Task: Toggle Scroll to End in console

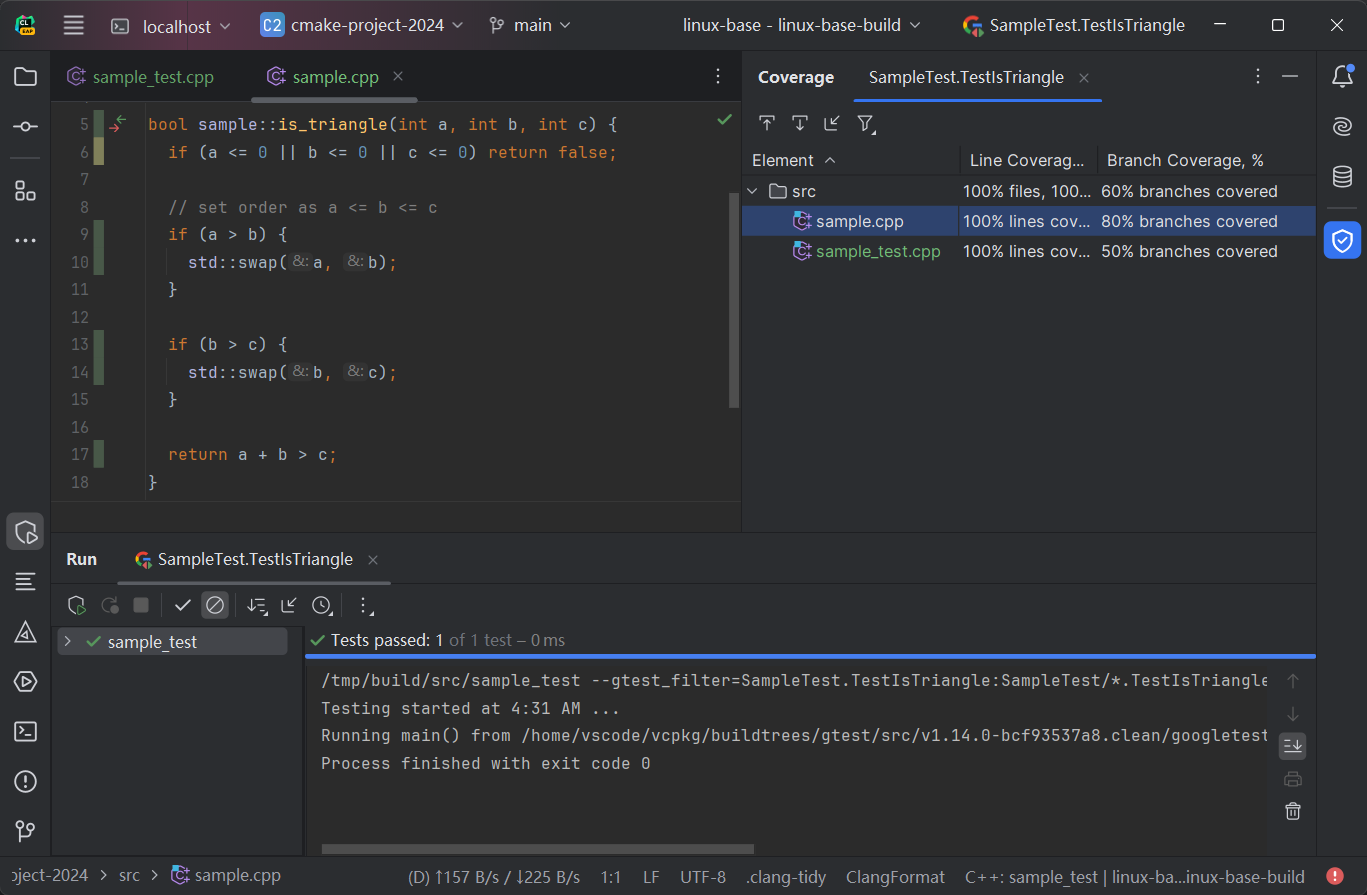Action: click(1293, 746)
